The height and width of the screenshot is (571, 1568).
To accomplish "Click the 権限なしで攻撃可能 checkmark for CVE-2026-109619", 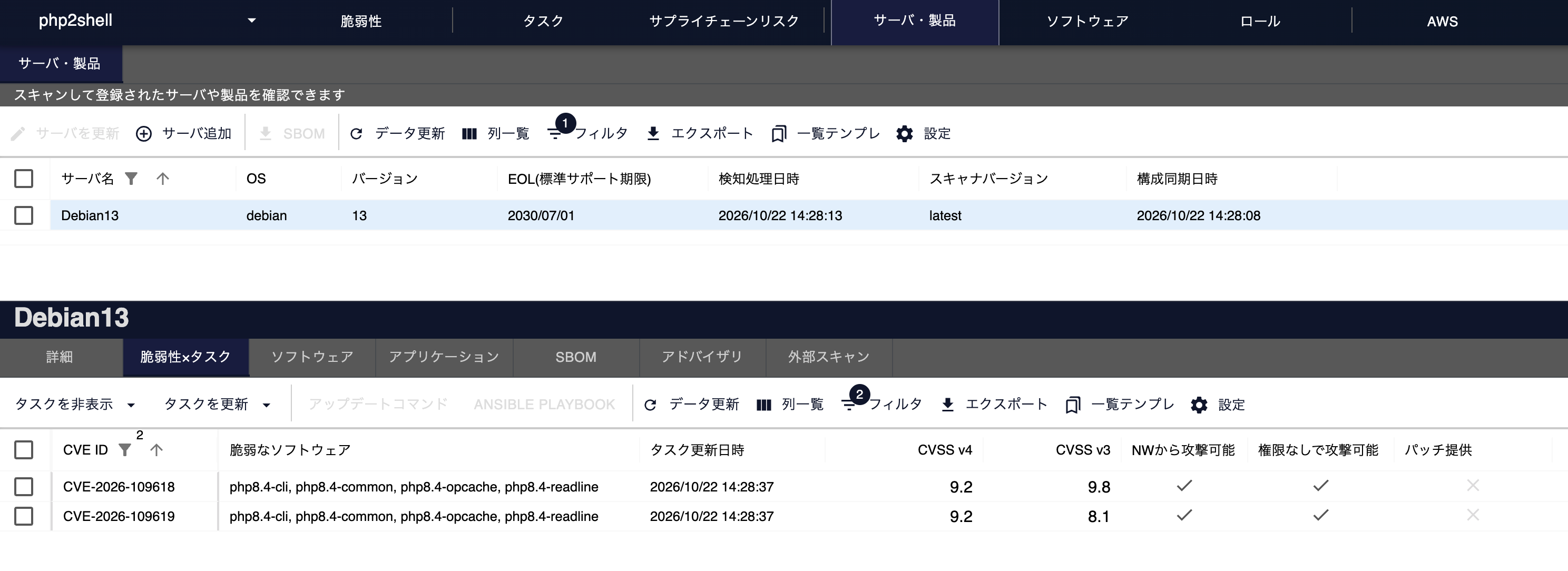I will (x=1320, y=515).
